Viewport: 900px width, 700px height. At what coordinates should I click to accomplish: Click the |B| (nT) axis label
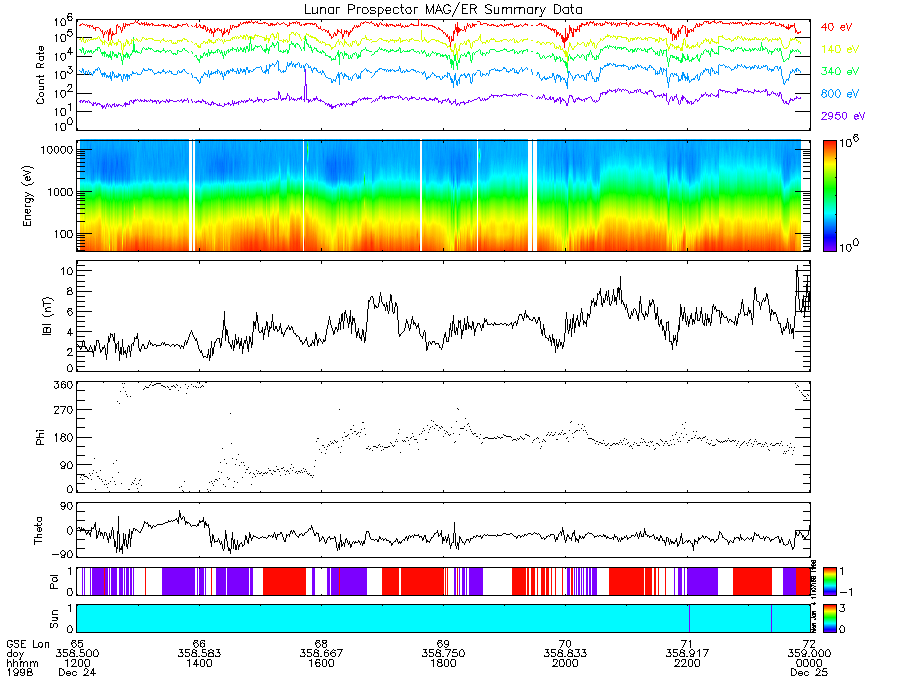point(47,316)
